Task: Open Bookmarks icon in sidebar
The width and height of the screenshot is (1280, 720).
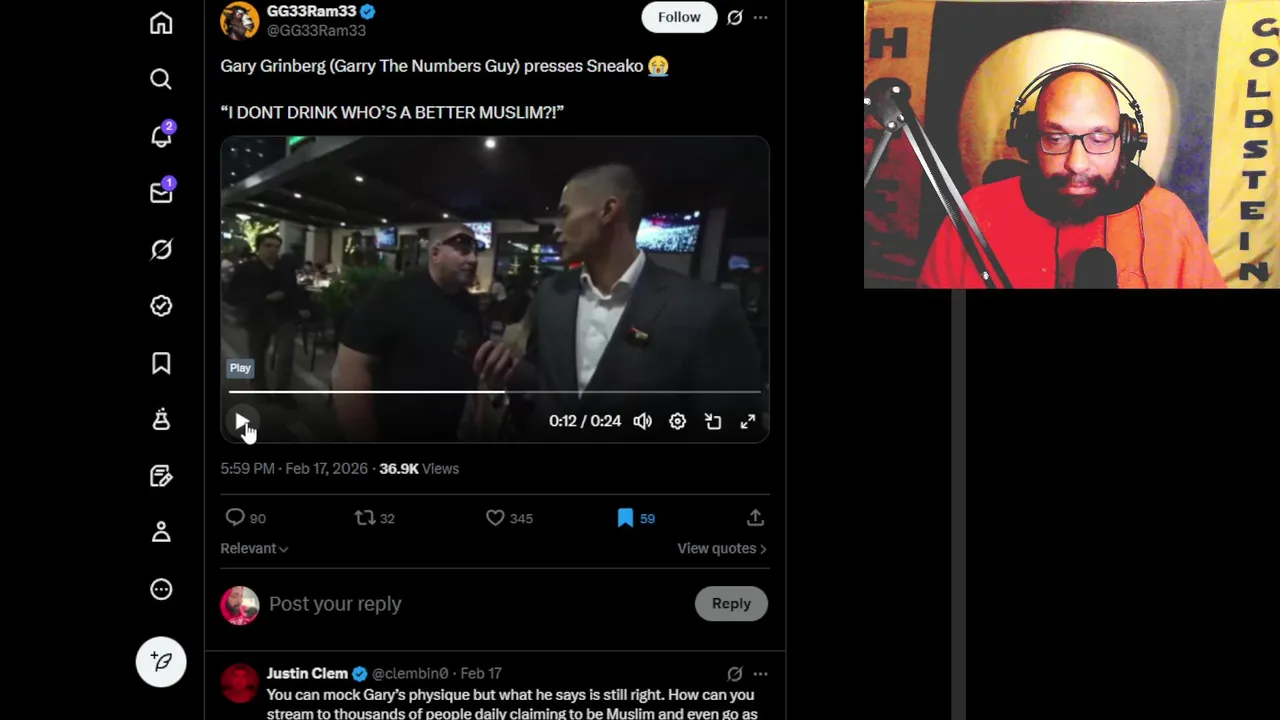Action: 161,363
